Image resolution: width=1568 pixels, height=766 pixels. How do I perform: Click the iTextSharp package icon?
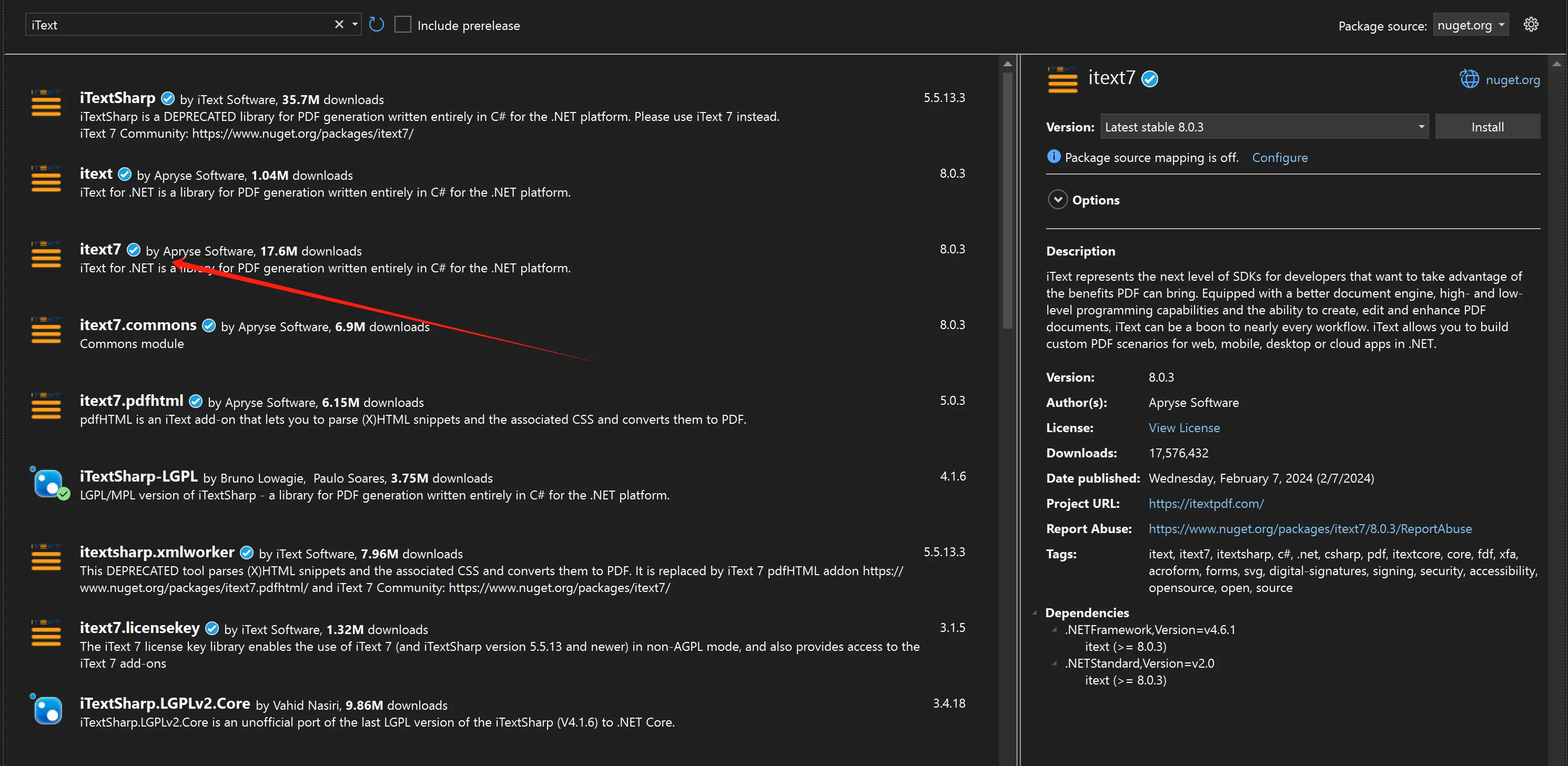(x=46, y=103)
